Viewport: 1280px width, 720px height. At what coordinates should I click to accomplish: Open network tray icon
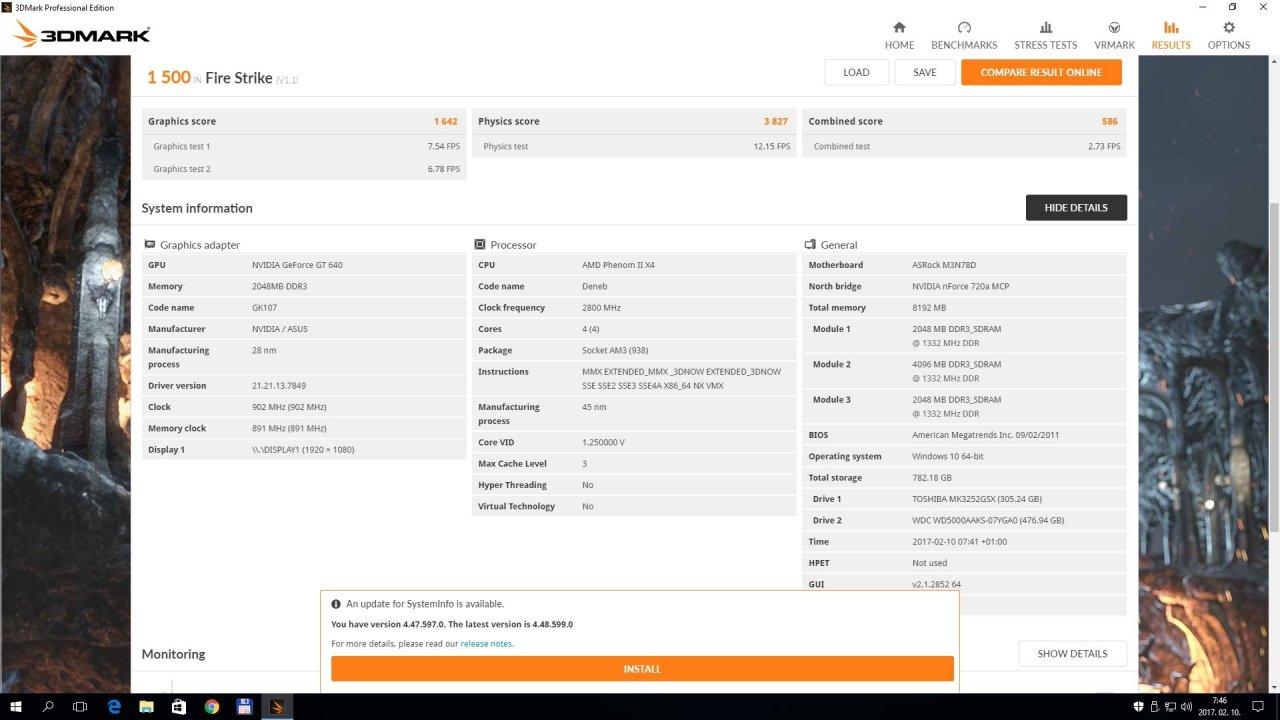[x=1170, y=706]
